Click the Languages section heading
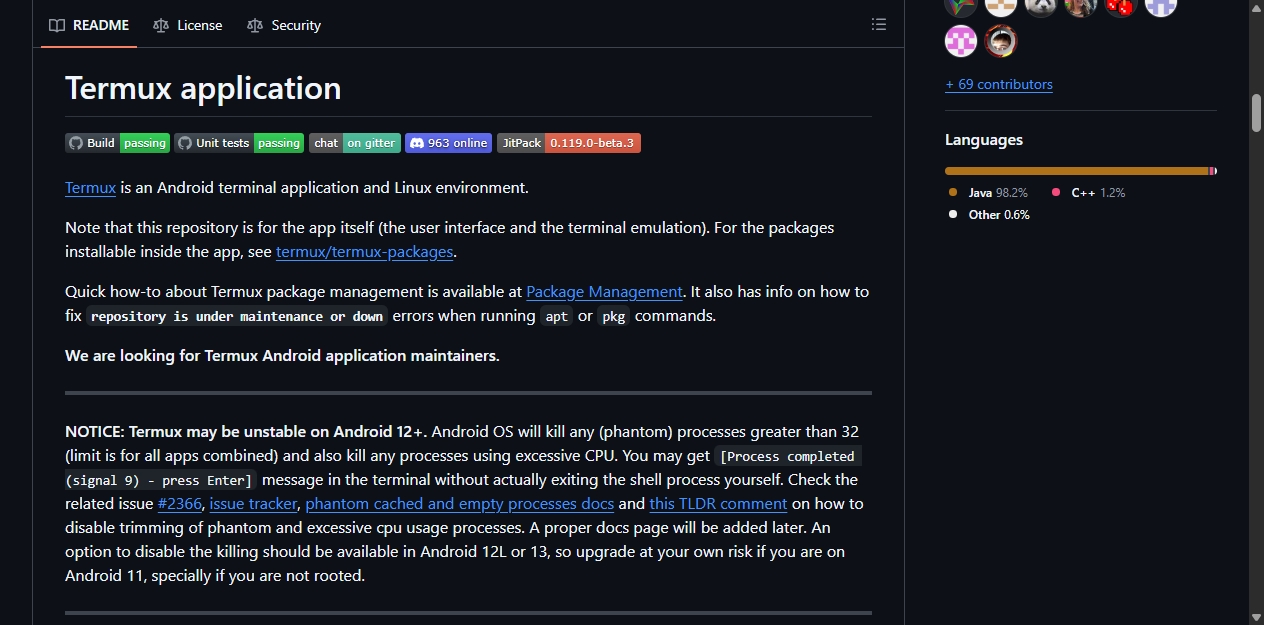The height and width of the screenshot is (625, 1264). 984,140
